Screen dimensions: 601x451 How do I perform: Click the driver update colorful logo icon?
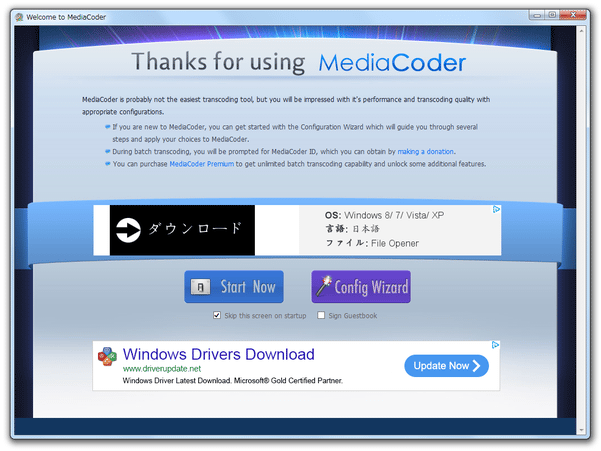point(107,357)
